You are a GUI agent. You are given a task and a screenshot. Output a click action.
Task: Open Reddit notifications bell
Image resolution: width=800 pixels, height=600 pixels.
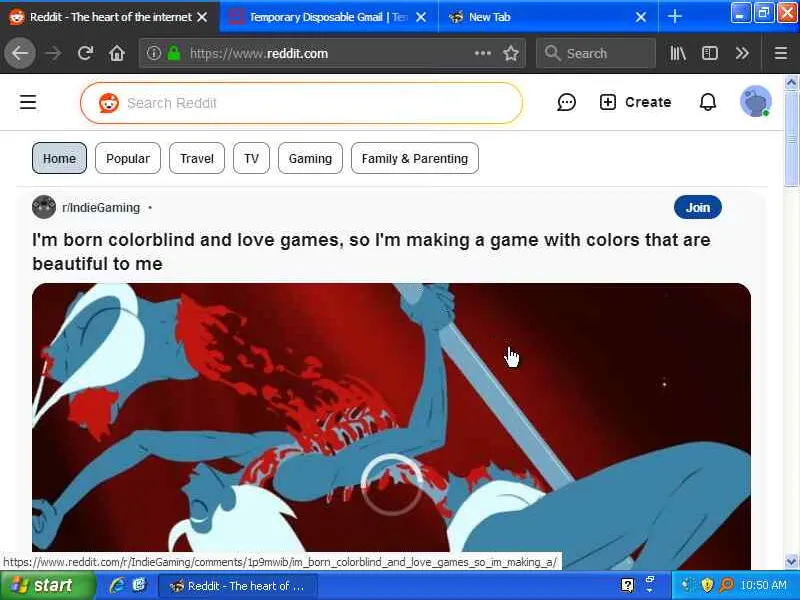[x=708, y=102]
